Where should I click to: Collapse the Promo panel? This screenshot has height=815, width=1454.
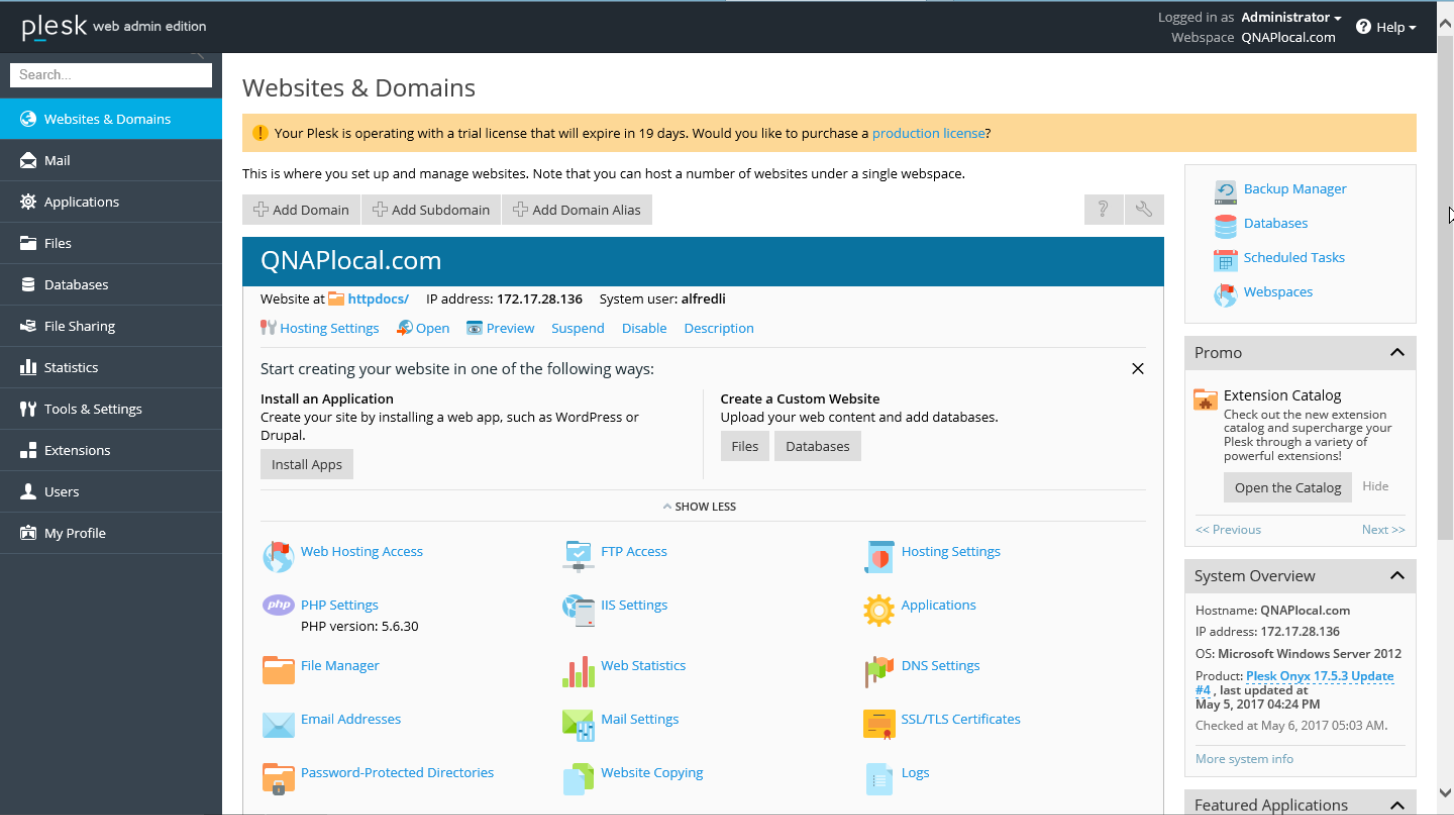pyautogui.click(x=1397, y=352)
